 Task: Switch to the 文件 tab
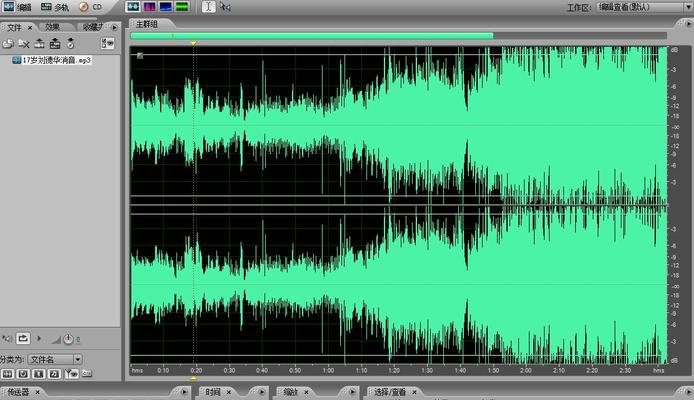(x=14, y=27)
